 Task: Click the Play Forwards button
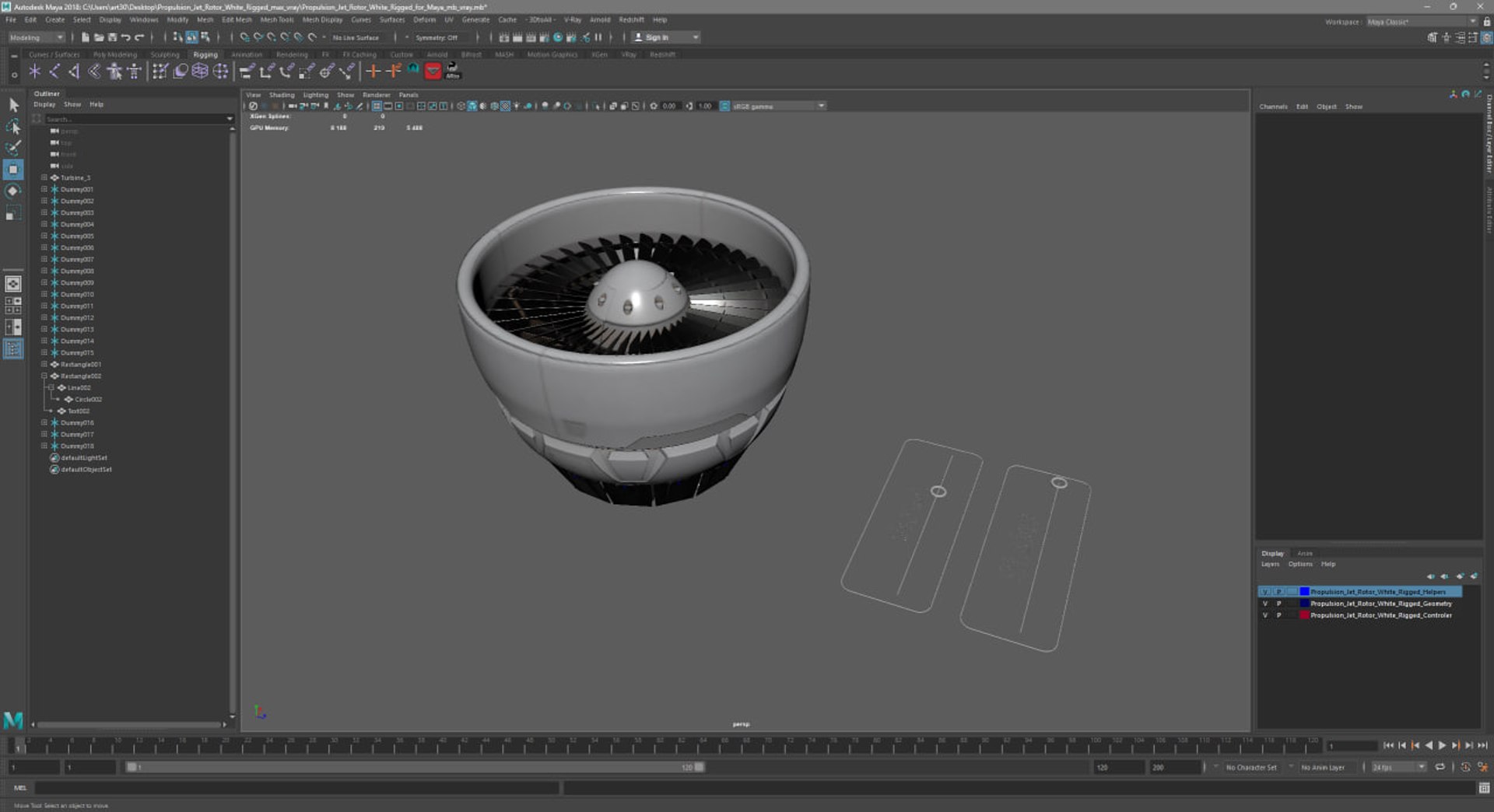[x=1442, y=745]
